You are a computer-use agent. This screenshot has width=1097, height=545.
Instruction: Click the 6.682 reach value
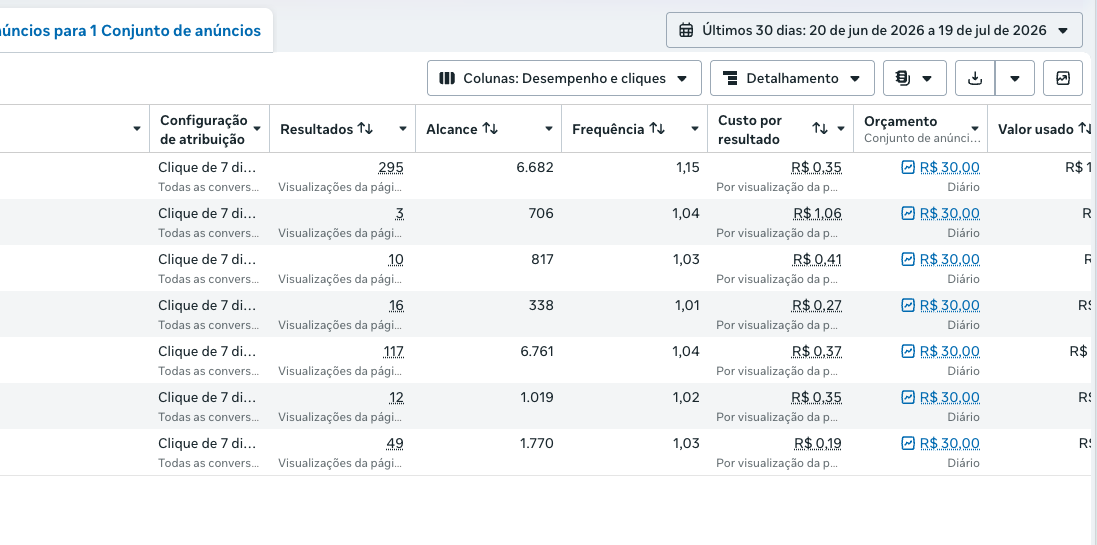[535, 167]
